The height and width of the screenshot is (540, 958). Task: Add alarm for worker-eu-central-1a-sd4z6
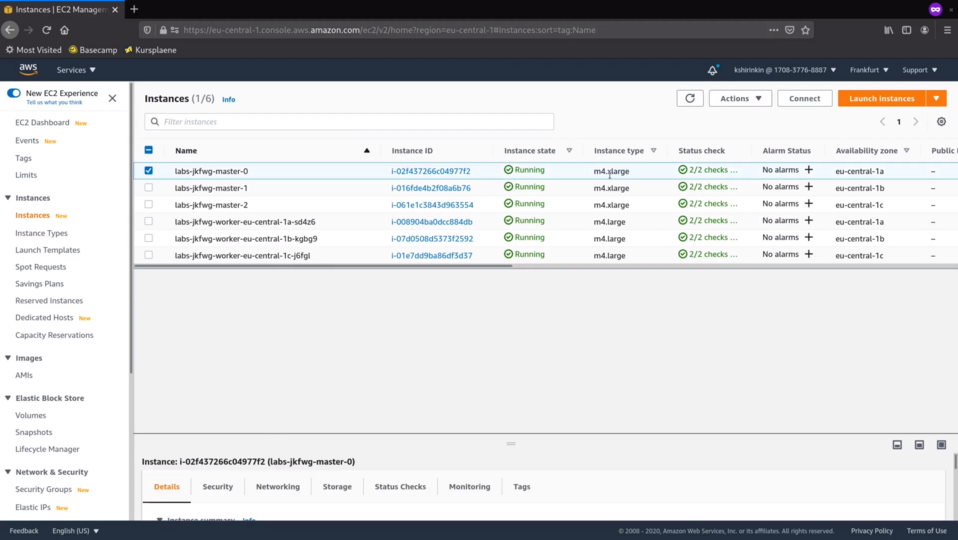click(808, 221)
